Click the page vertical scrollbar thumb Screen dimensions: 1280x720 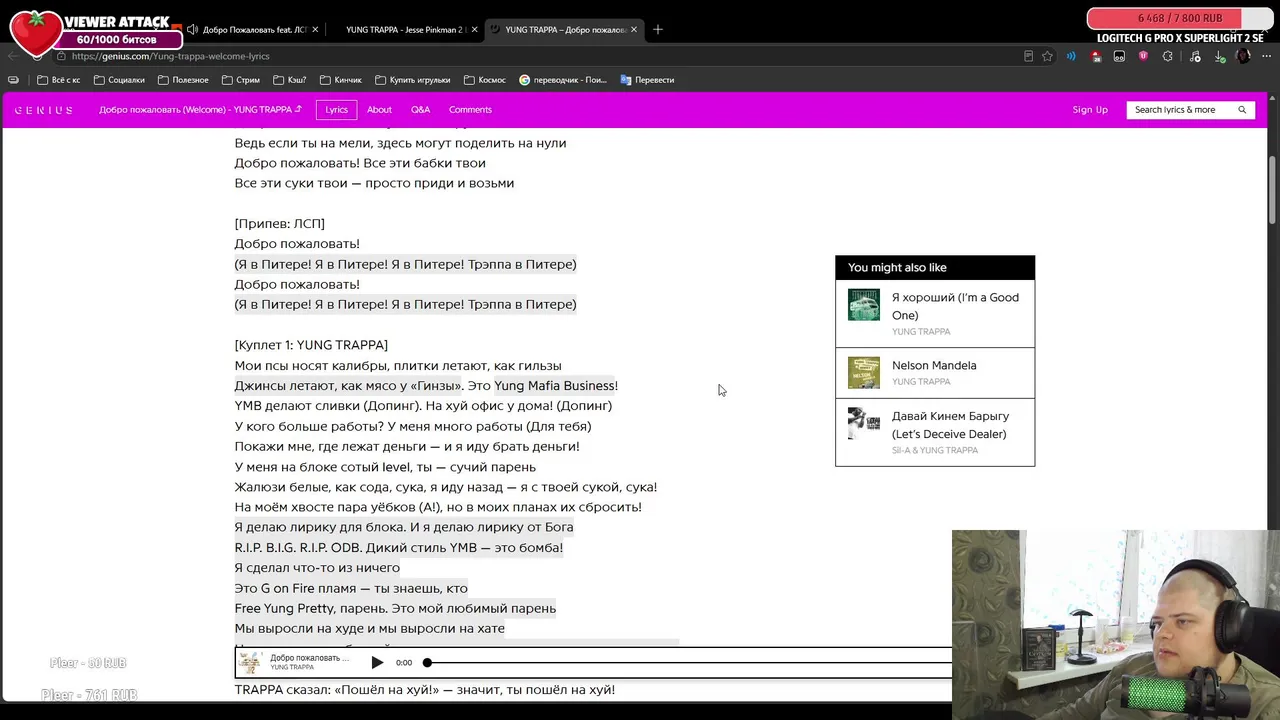click(x=1273, y=190)
